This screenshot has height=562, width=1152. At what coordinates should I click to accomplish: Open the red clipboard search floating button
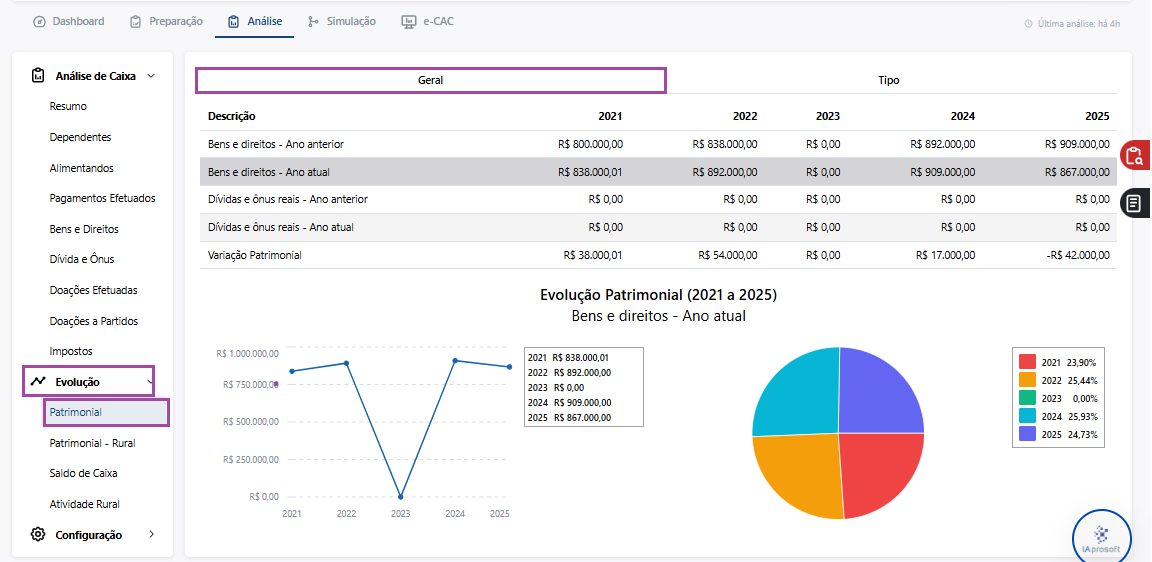pyautogui.click(x=1135, y=156)
